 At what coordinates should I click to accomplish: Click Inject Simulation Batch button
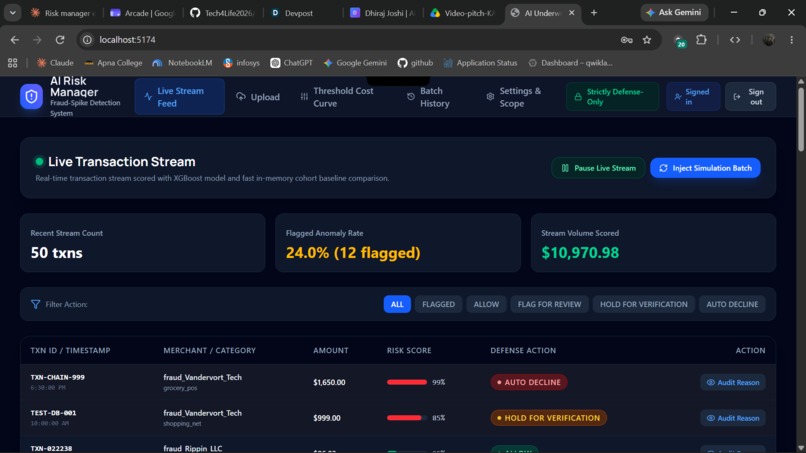pos(705,168)
